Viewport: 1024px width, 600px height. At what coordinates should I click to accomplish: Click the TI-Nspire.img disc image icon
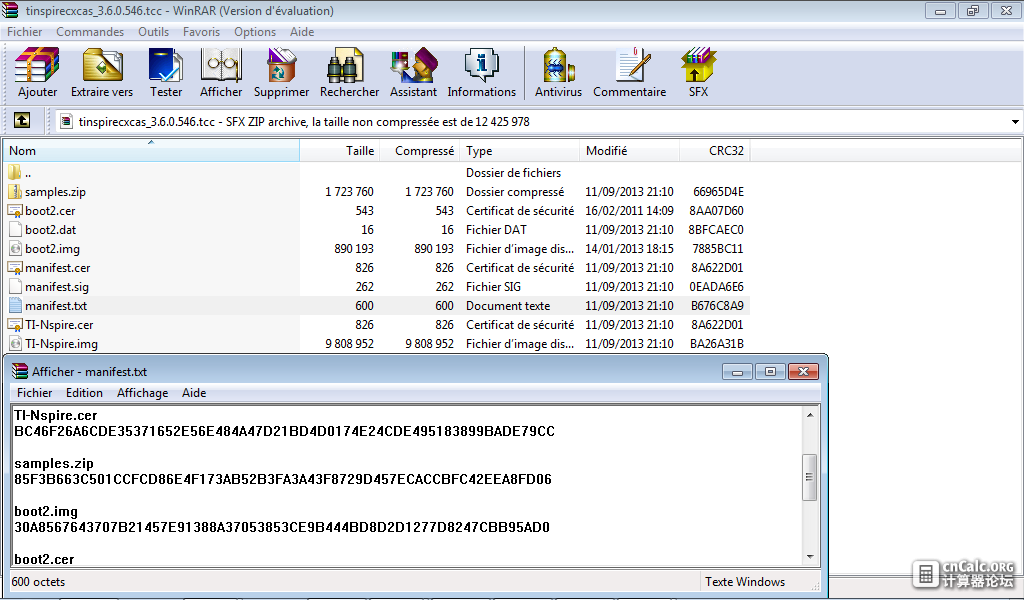tap(15, 343)
